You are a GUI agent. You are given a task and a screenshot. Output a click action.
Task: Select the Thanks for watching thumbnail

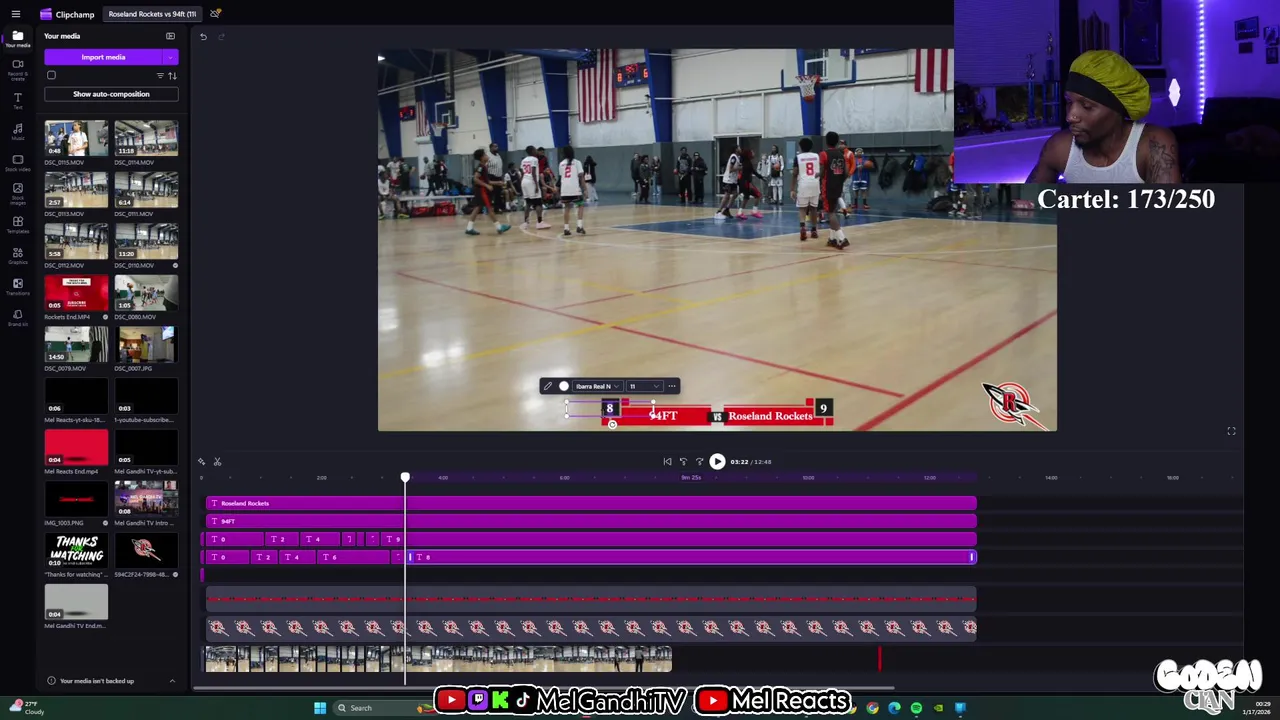click(x=76, y=551)
